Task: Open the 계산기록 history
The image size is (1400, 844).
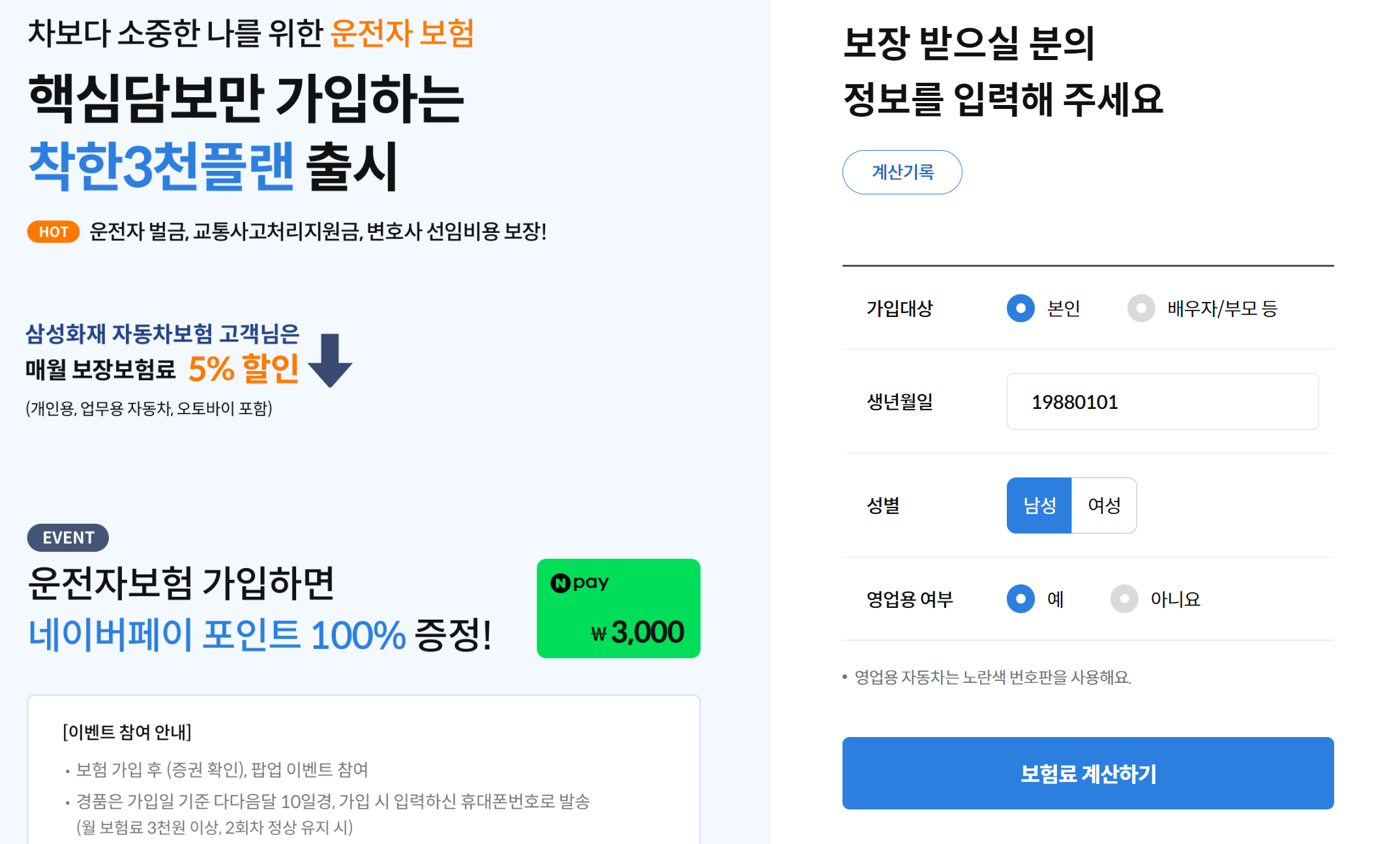Action: [902, 172]
